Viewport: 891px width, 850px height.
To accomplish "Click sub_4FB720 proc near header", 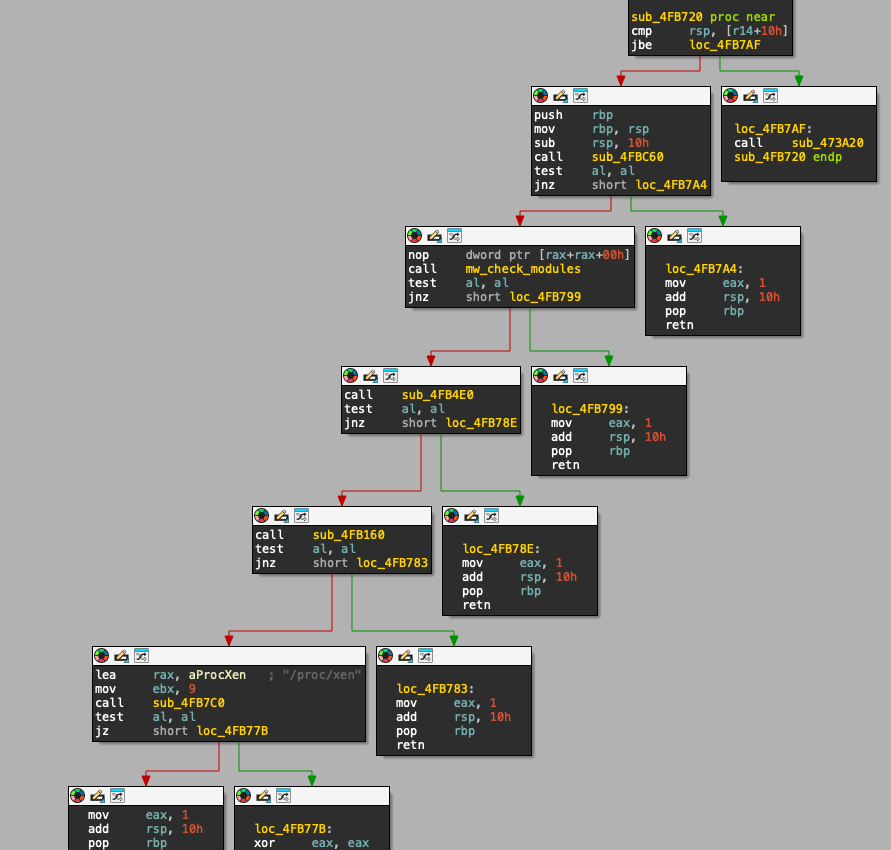I will point(703,17).
